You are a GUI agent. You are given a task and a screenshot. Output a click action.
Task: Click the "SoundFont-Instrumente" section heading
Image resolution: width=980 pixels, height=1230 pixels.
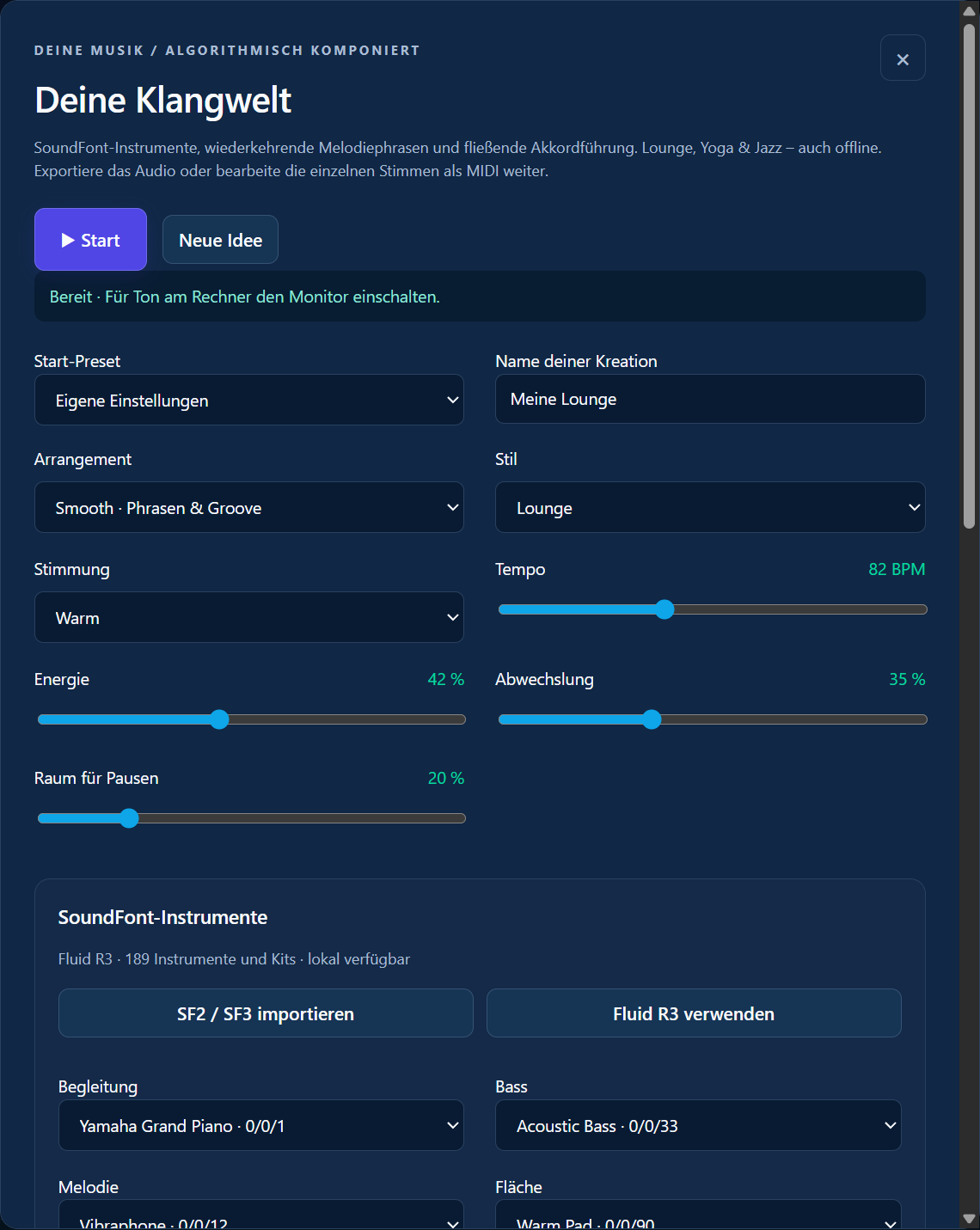[162, 917]
